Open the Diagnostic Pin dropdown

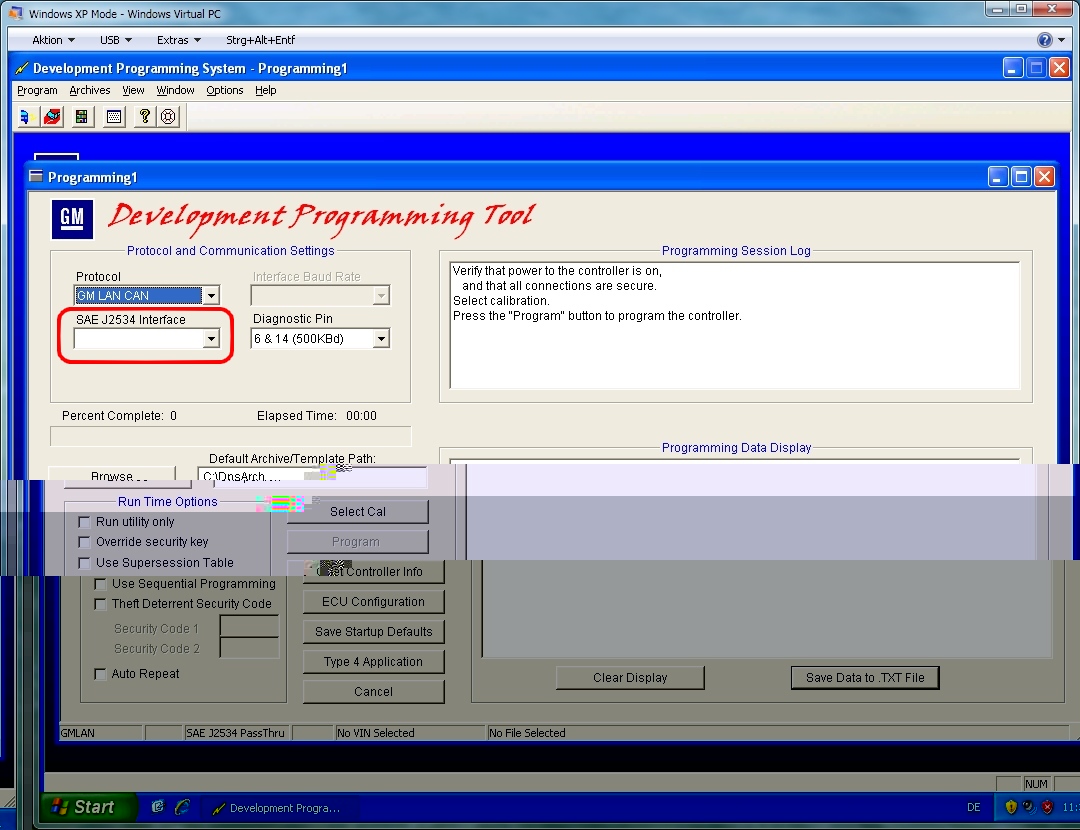pos(381,338)
